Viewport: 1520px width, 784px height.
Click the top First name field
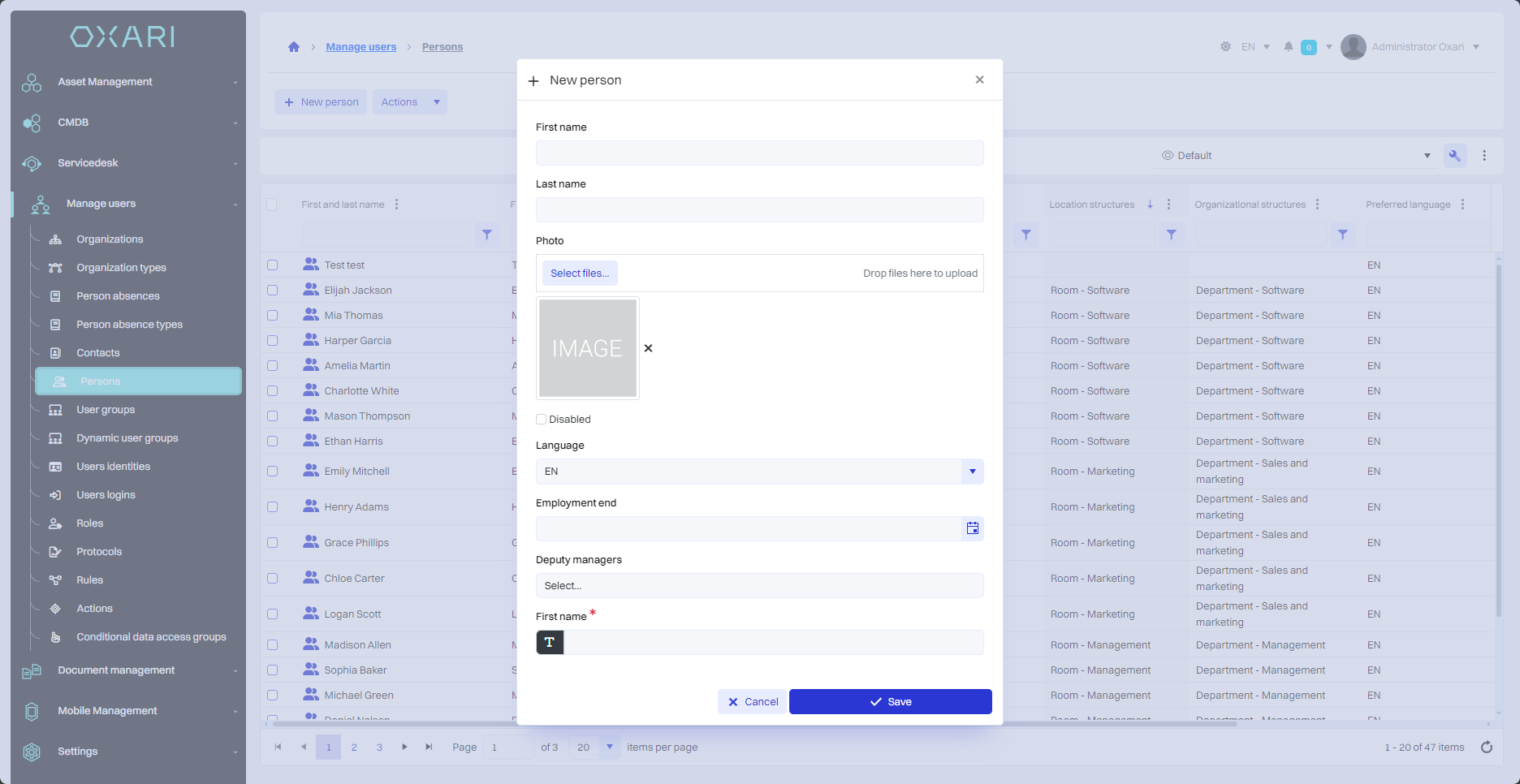click(x=759, y=153)
